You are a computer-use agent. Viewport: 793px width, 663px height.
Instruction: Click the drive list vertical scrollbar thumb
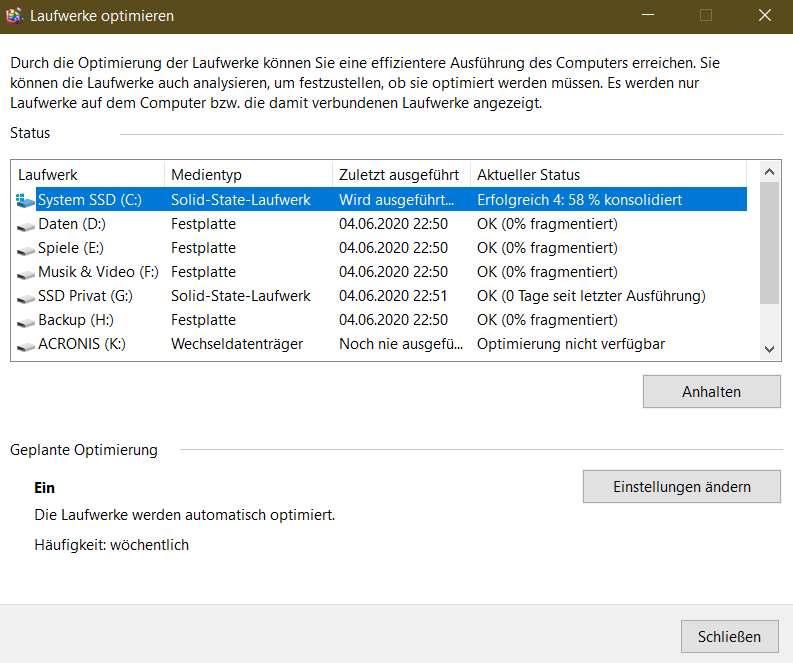tap(769, 242)
